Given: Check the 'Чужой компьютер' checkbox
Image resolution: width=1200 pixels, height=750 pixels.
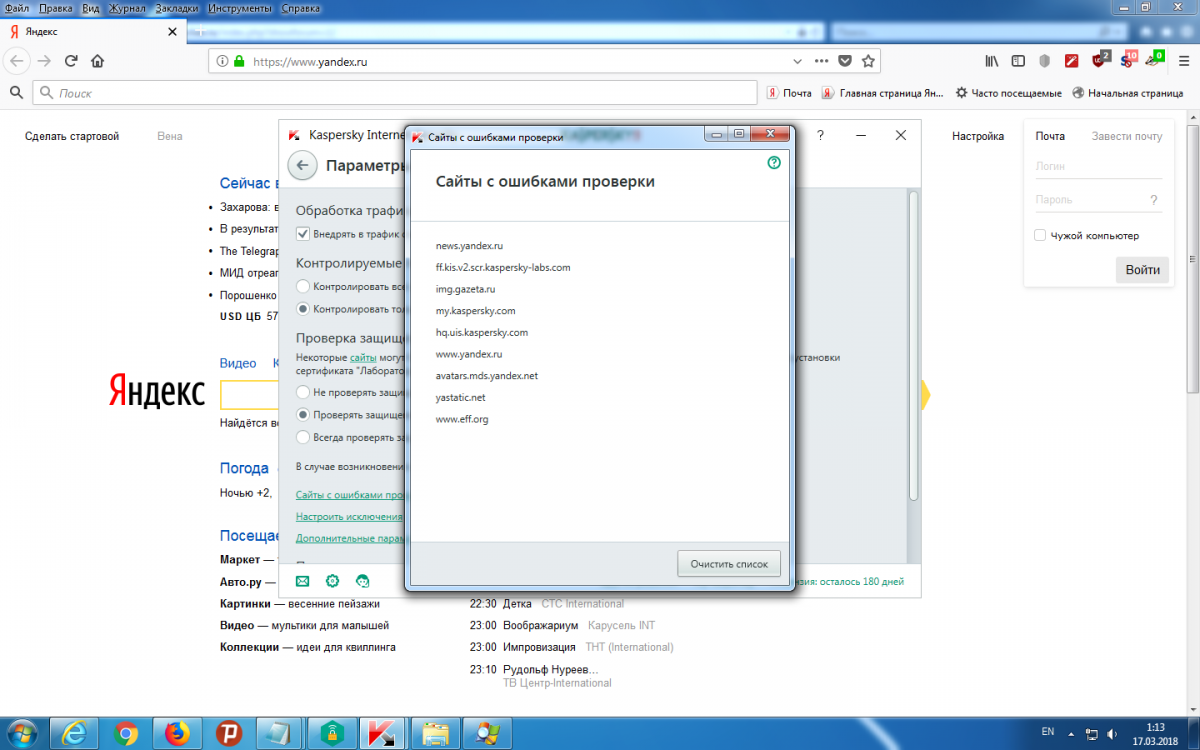Looking at the screenshot, I should tap(1040, 236).
